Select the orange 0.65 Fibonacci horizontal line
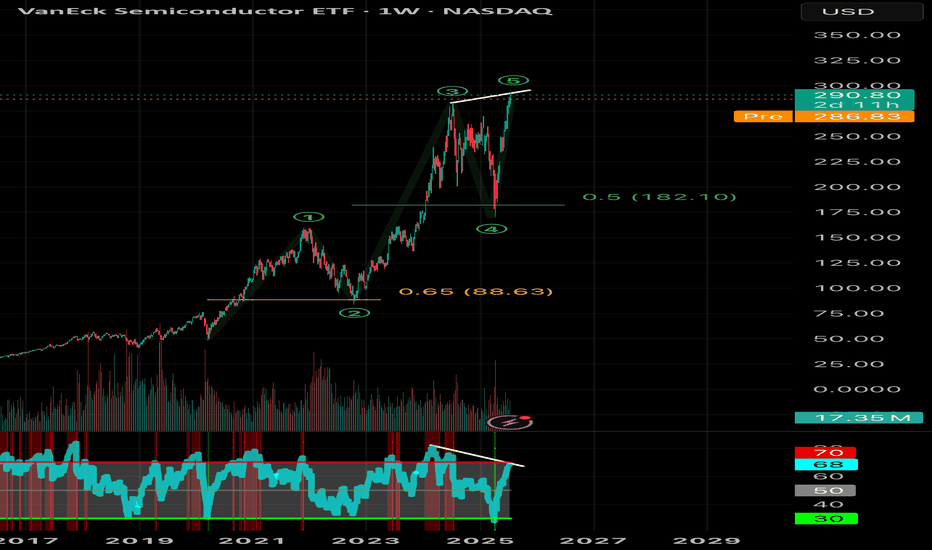 pyautogui.click(x=294, y=300)
